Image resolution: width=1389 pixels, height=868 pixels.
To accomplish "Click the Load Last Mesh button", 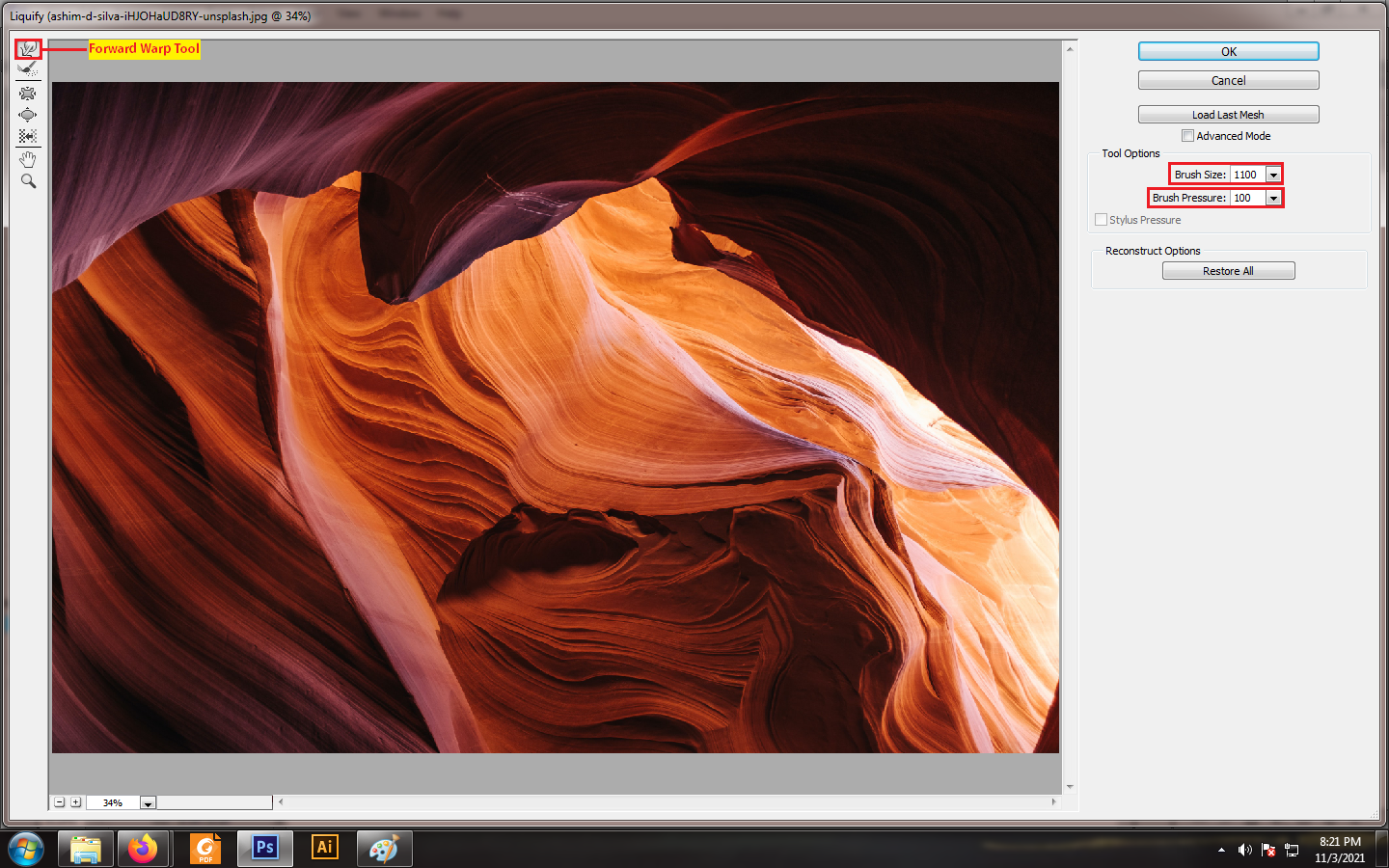I will [x=1228, y=115].
